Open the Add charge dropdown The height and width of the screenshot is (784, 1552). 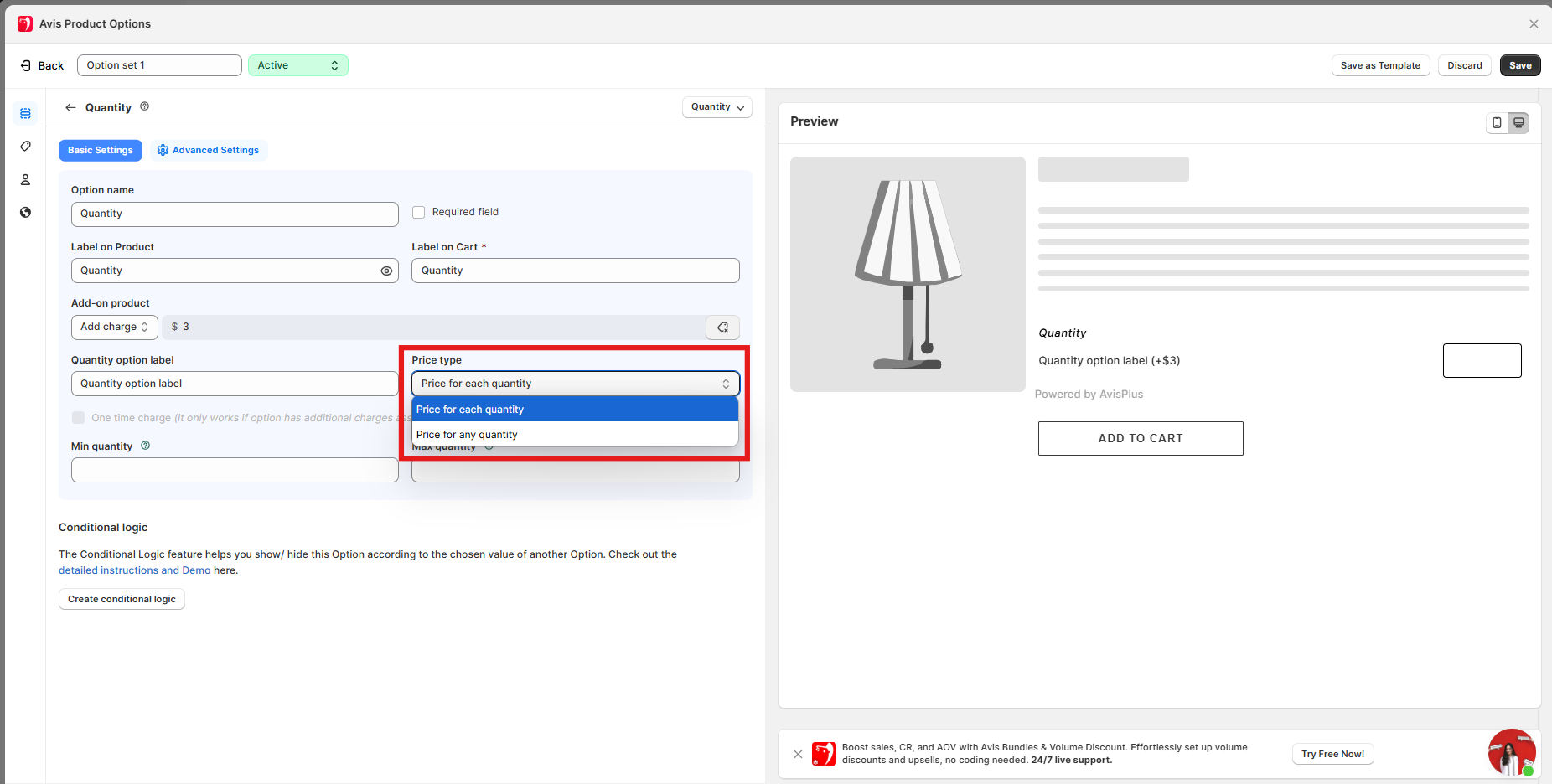point(114,327)
